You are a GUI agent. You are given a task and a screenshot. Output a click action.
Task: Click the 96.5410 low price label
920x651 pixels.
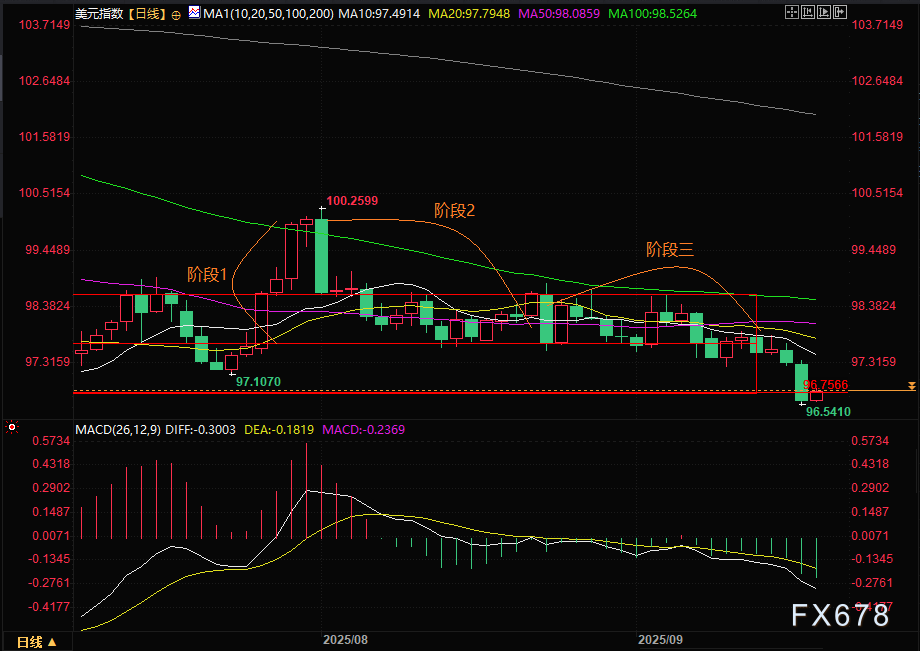[x=828, y=411]
